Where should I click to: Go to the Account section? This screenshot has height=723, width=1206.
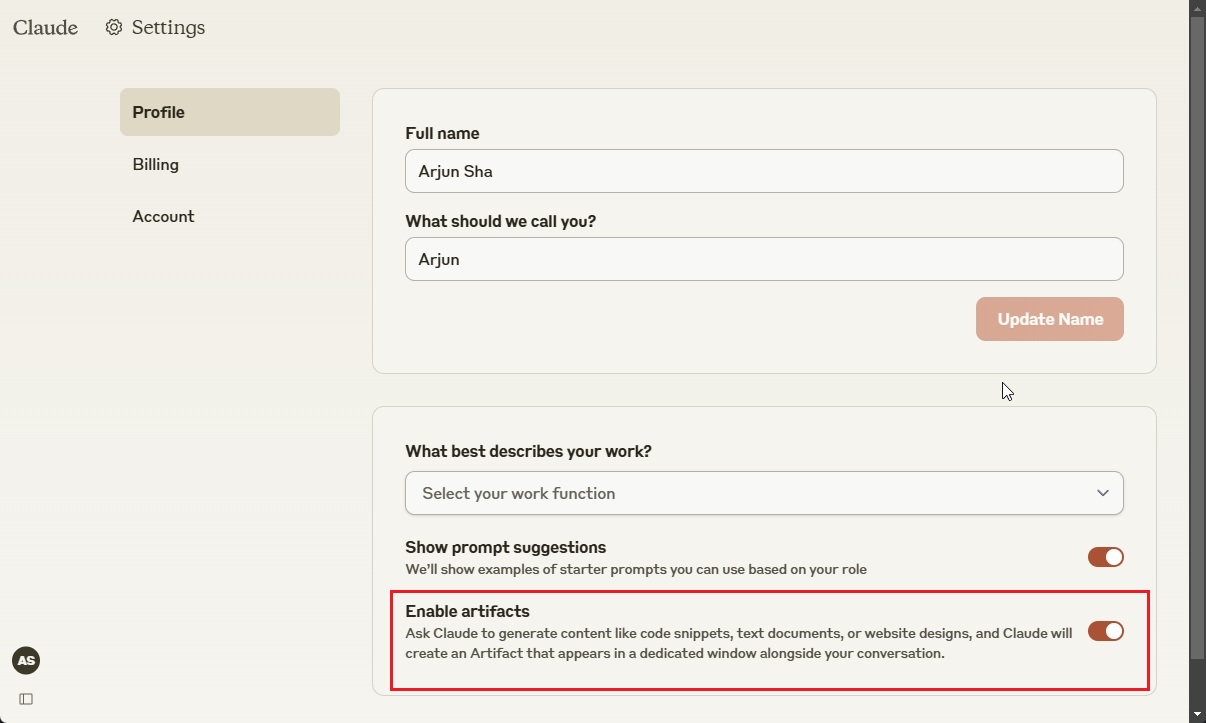coord(163,216)
